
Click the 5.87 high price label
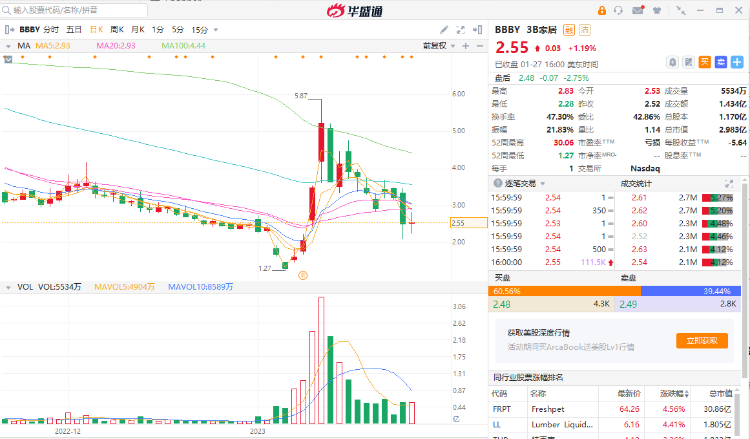pyautogui.click(x=301, y=96)
